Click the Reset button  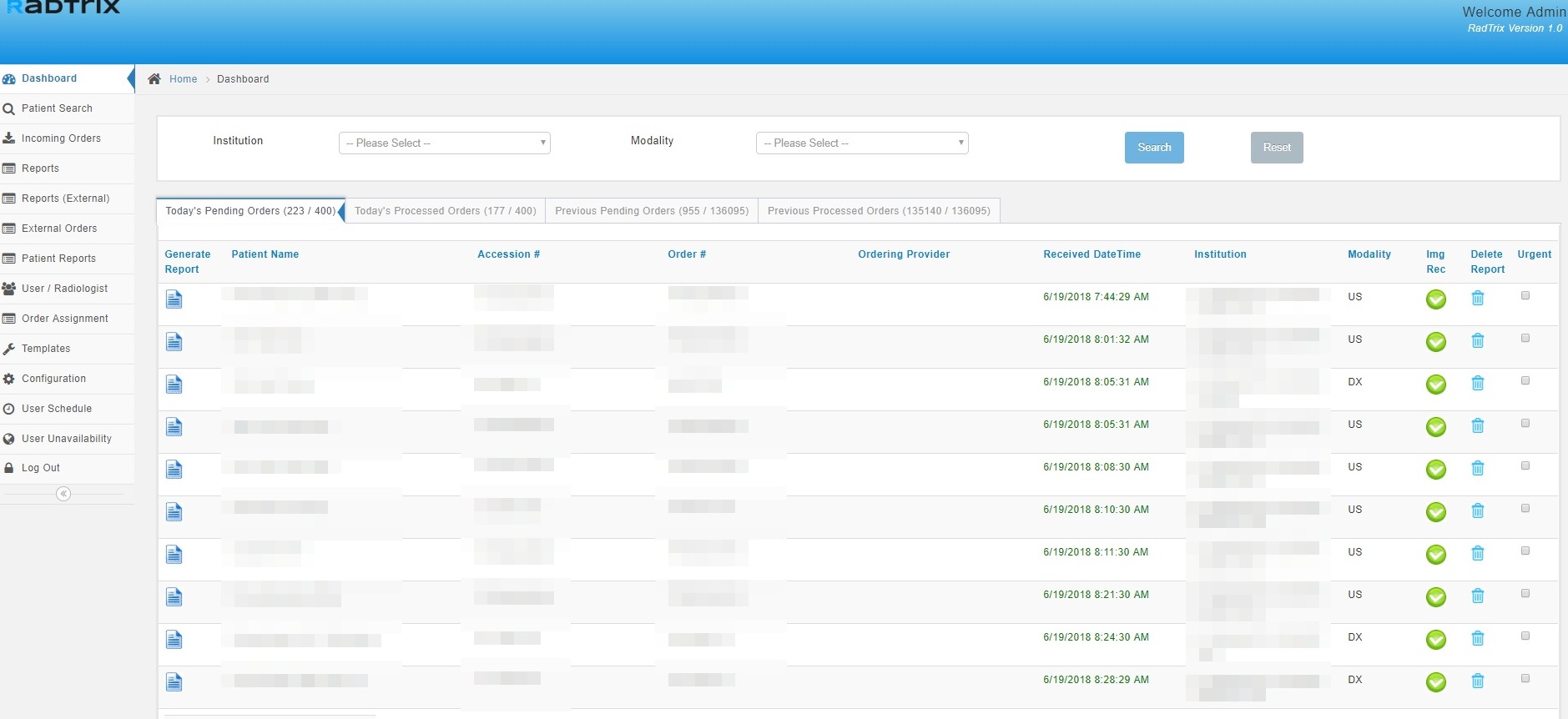click(x=1276, y=148)
